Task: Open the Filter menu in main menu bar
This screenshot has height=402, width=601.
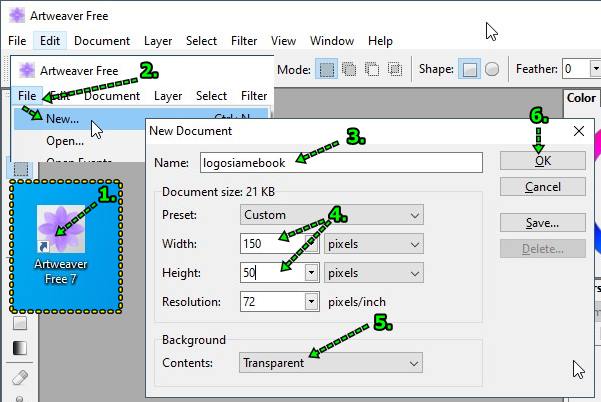Action: pos(244,41)
